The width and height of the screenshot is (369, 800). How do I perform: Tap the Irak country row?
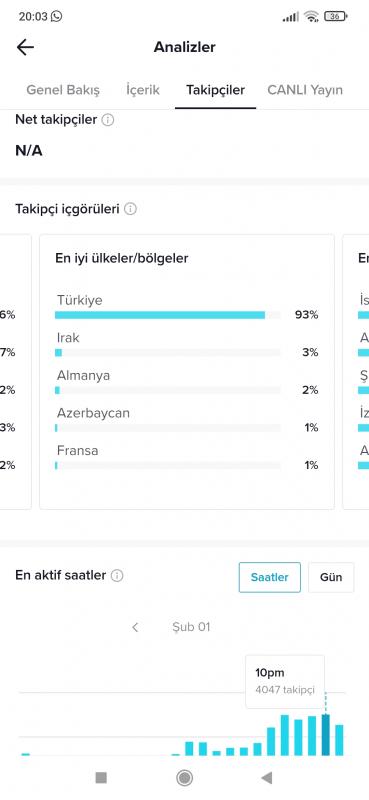[187, 345]
